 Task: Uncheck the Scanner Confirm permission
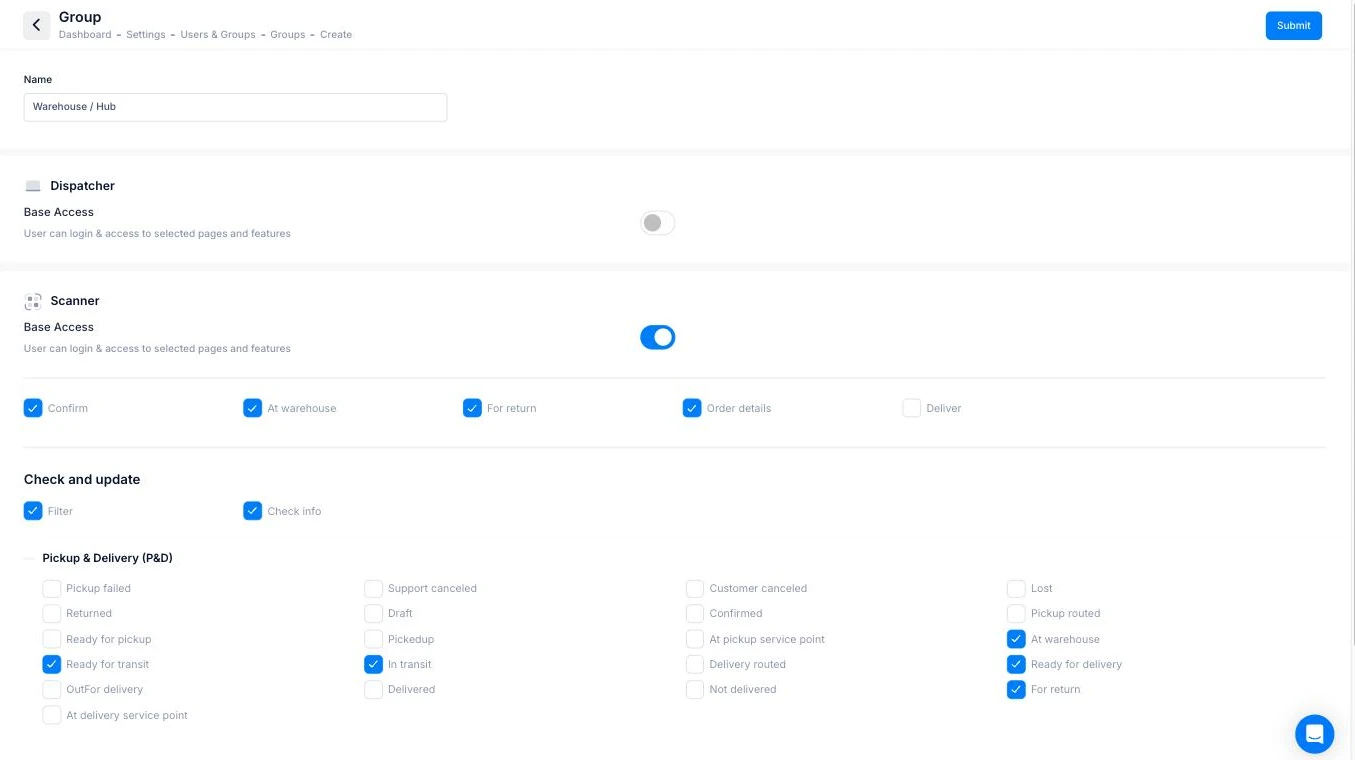(33, 408)
